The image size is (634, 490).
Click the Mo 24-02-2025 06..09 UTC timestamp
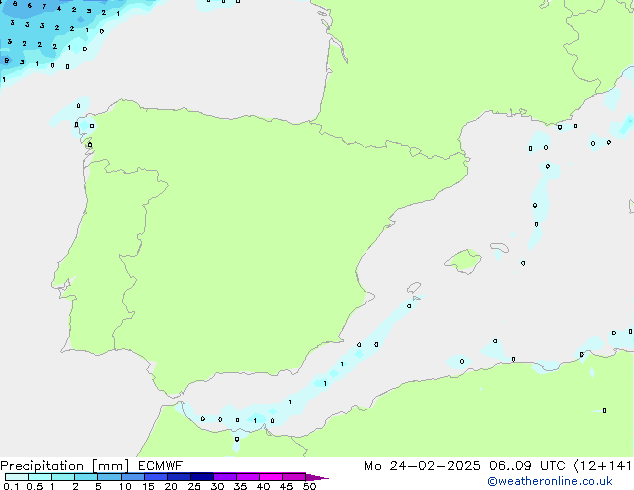[x=465, y=466]
